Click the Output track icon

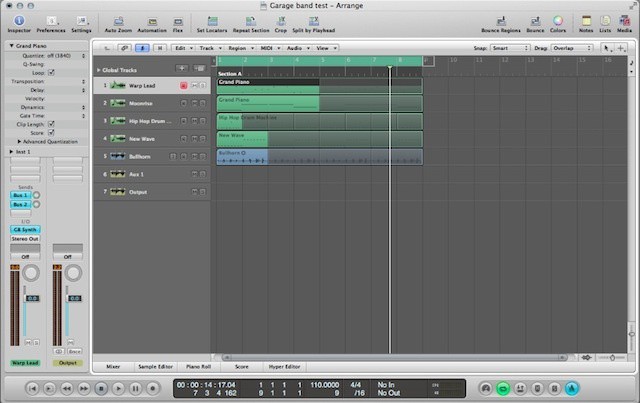coord(118,192)
